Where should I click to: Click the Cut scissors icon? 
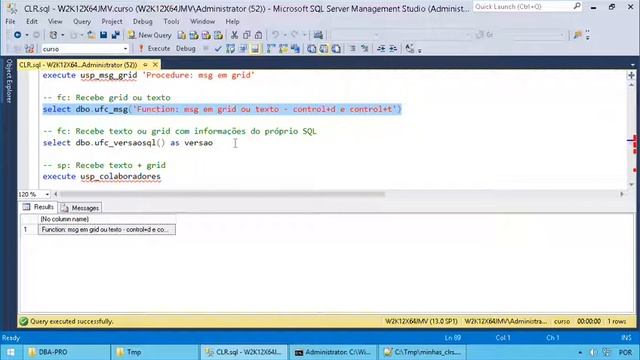point(234,35)
